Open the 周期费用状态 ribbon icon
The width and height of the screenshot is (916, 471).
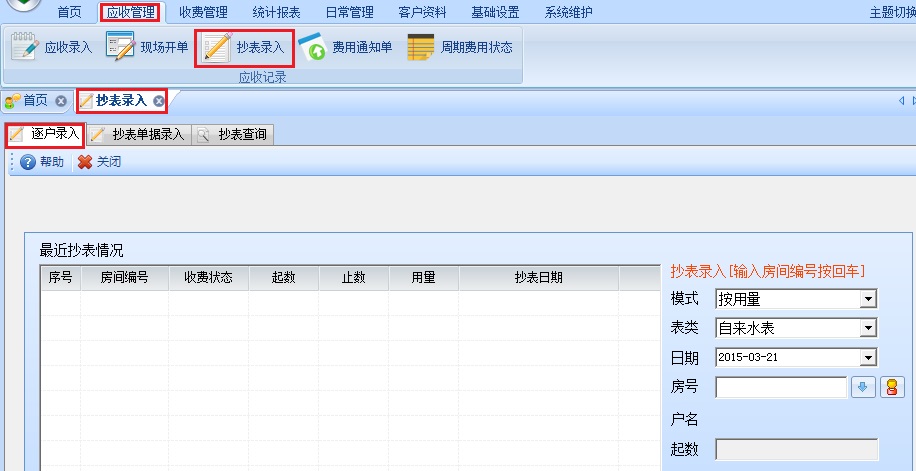pos(421,47)
